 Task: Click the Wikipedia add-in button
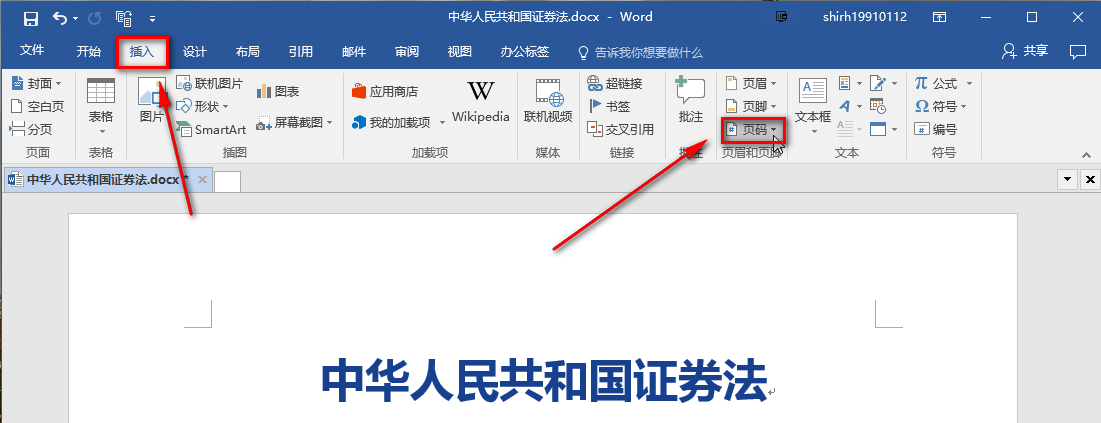(481, 101)
